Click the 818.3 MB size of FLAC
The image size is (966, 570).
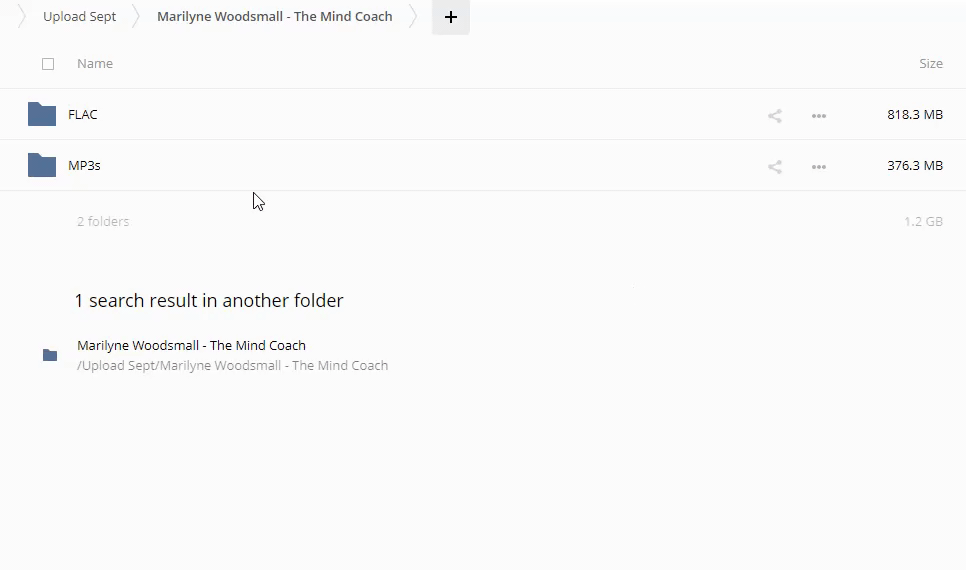tap(914, 115)
